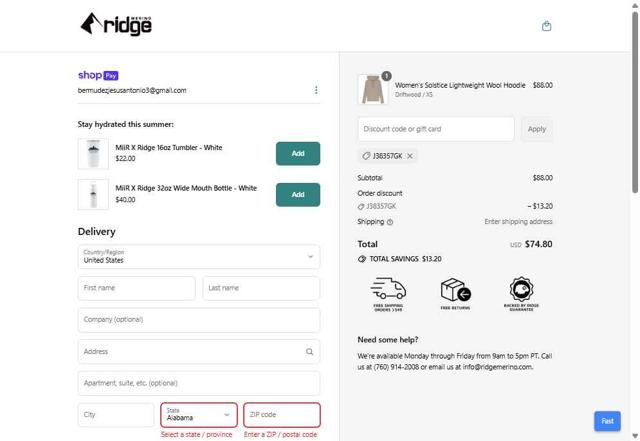
Task: Focus the City field
Action: 116,415
